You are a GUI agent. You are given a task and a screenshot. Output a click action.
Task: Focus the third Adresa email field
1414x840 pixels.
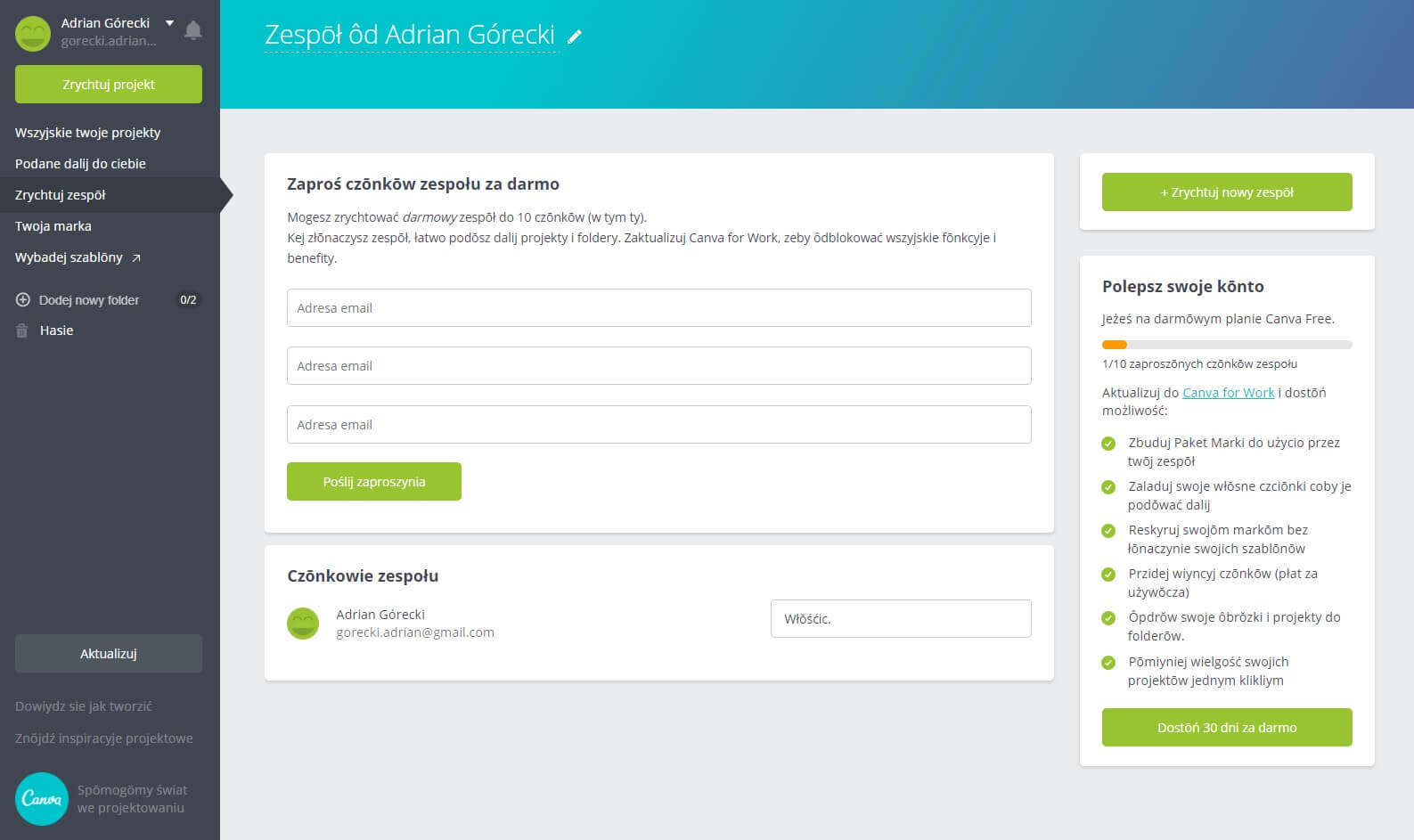pyautogui.click(x=659, y=425)
